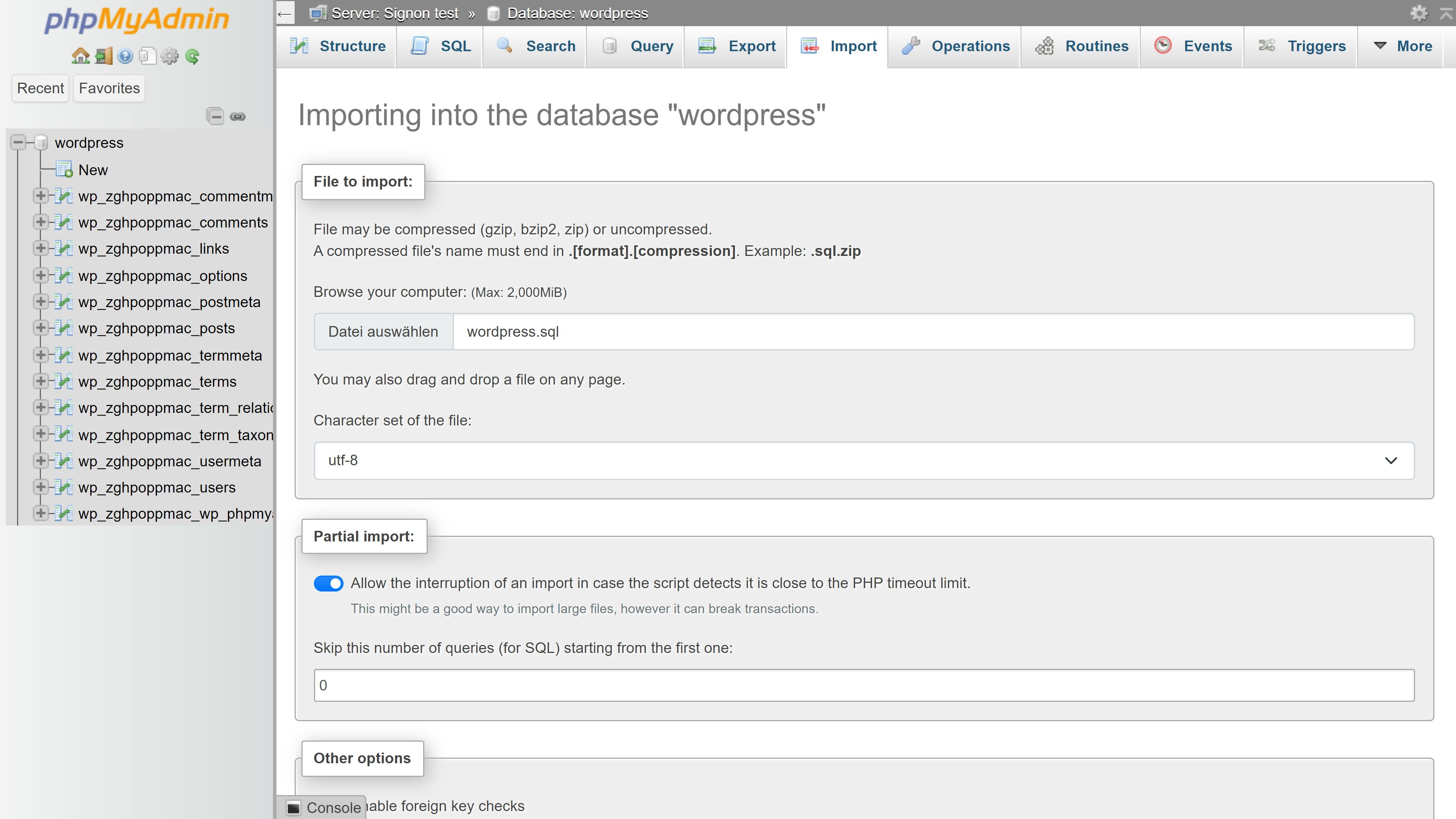Toggle the Console panel at the bottom
The image size is (1456, 819).
coord(326,807)
